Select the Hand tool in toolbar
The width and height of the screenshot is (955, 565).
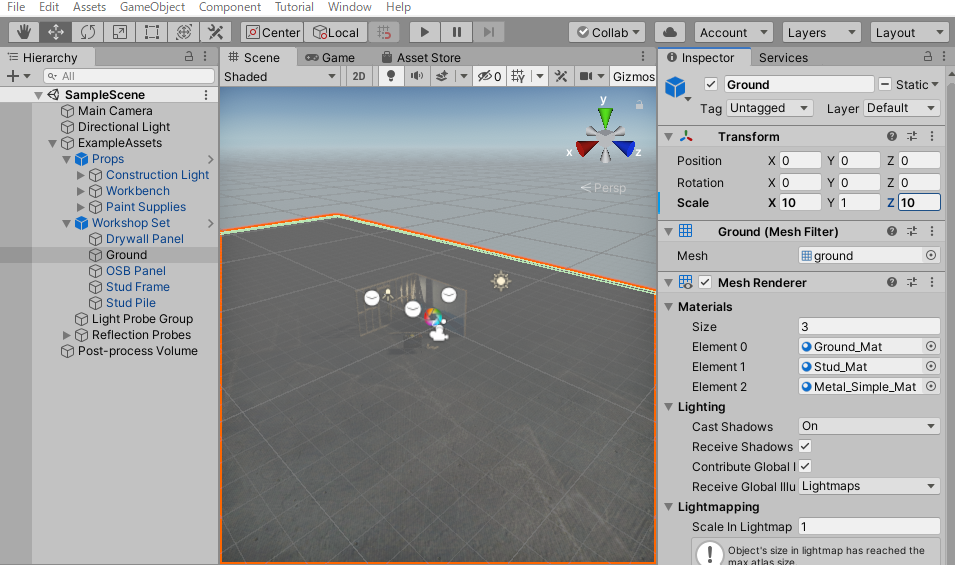[24, 33]
